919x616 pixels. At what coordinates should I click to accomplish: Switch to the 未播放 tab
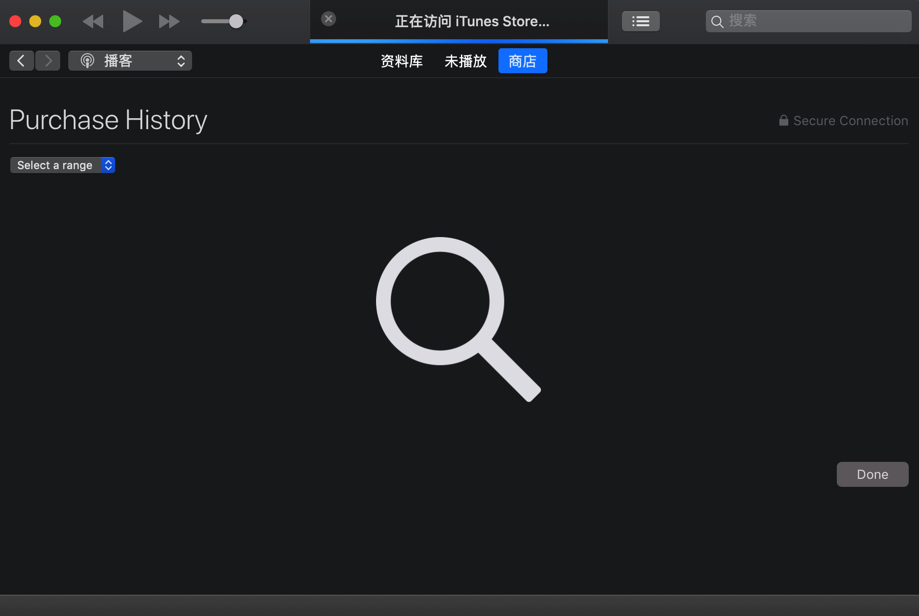465,61
